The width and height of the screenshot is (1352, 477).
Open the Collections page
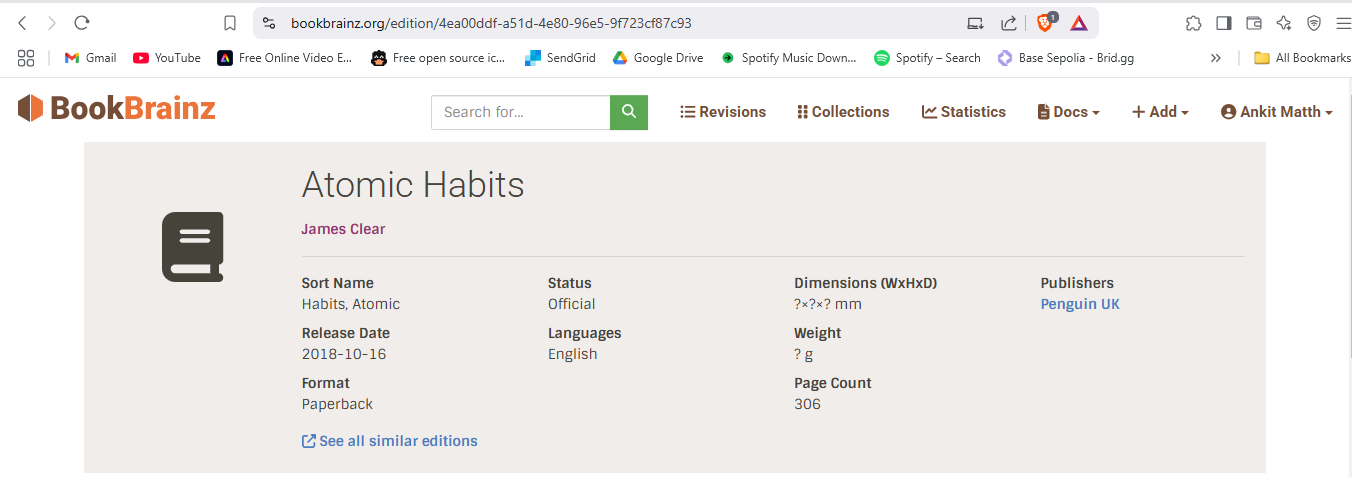(x=843, y=112)
